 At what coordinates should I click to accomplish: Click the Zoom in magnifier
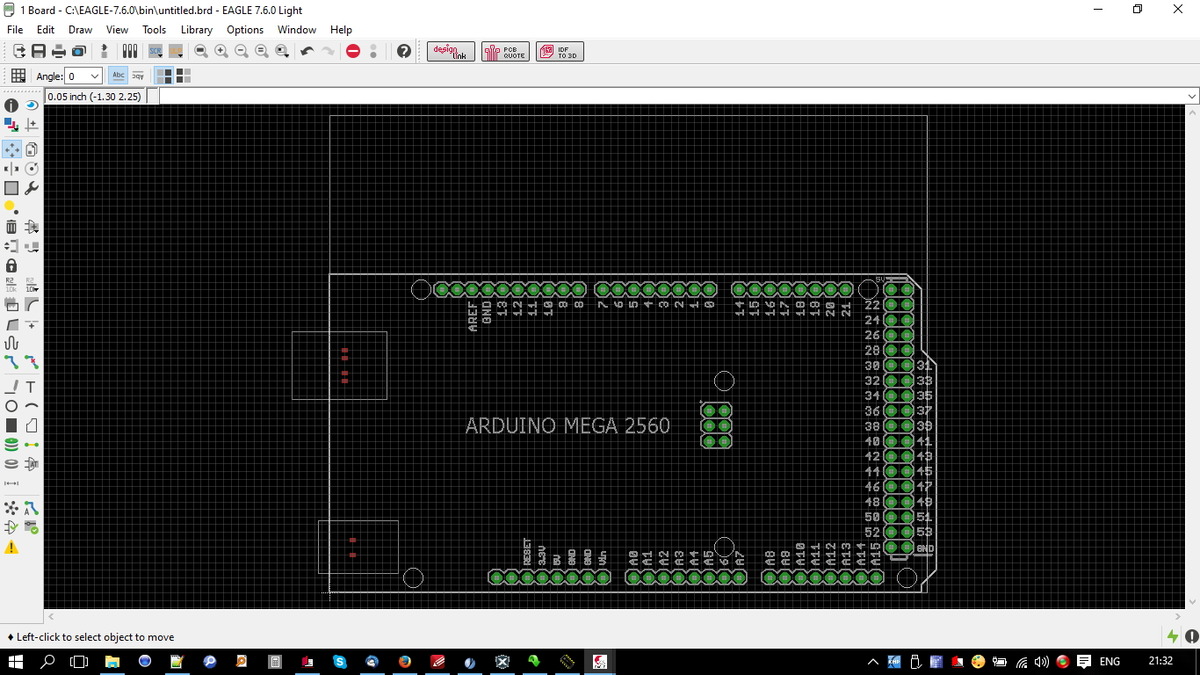point(220,51)
